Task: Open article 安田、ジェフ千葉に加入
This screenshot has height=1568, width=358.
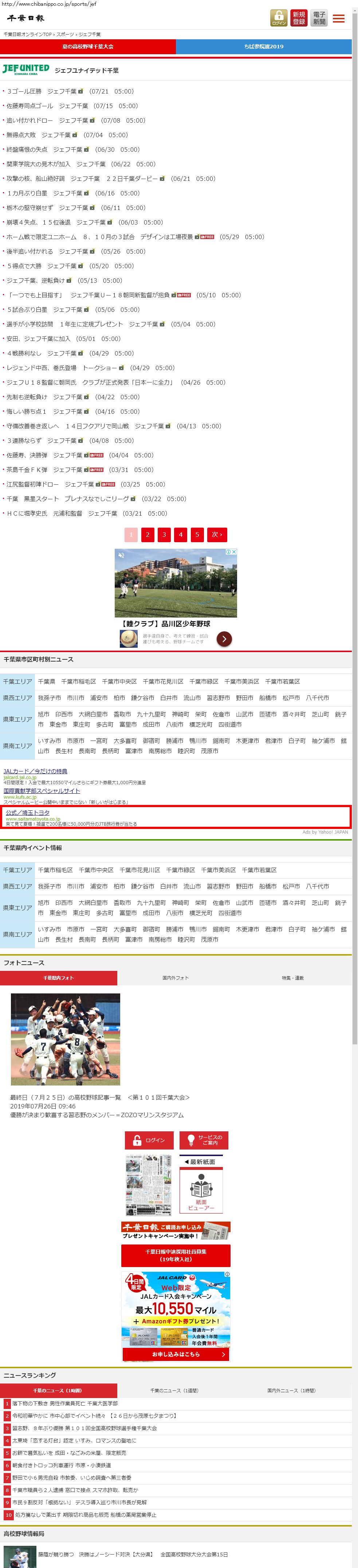Action: 38,339
